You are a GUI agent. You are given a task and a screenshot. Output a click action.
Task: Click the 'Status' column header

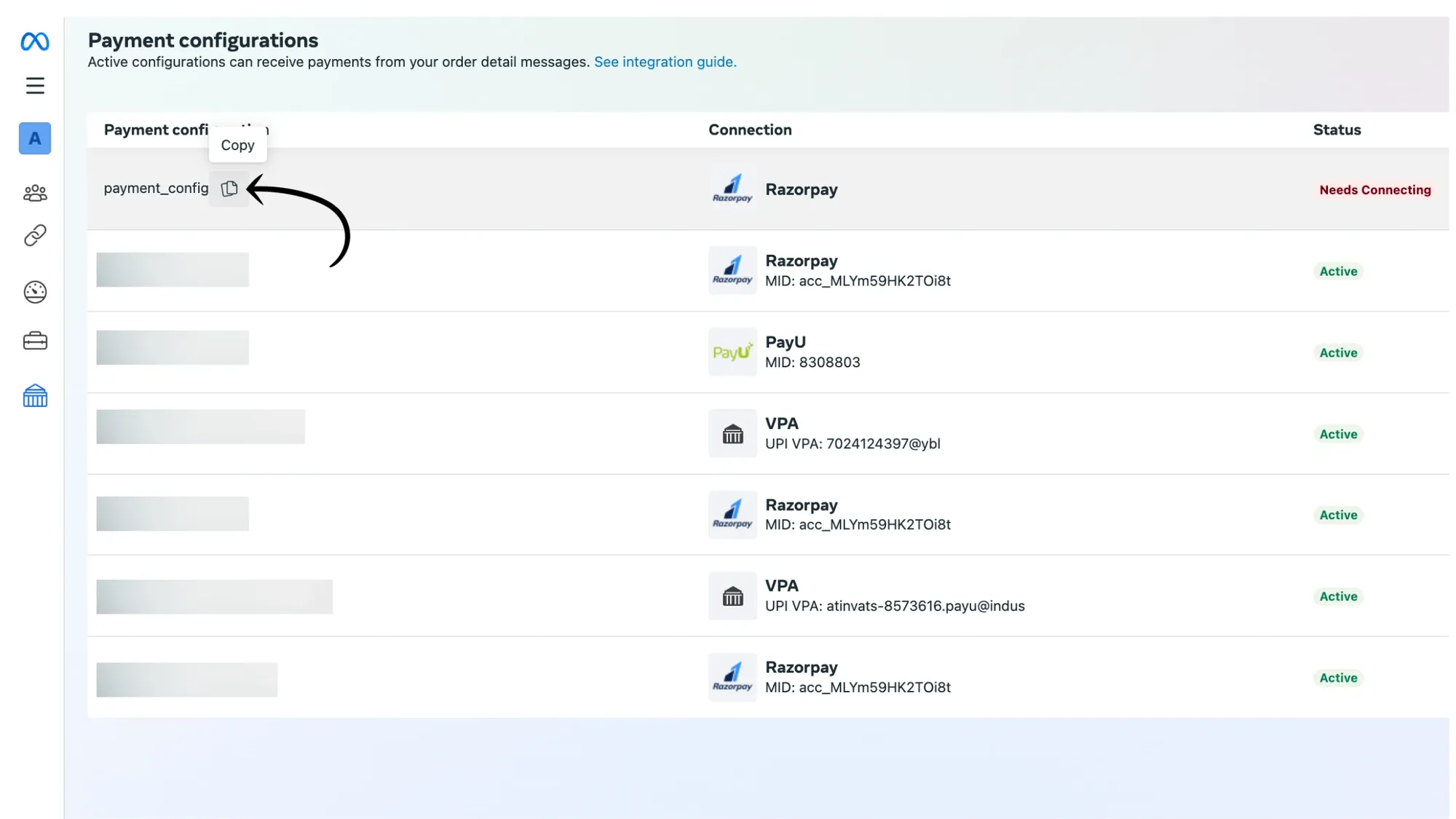pos(1337,130)
